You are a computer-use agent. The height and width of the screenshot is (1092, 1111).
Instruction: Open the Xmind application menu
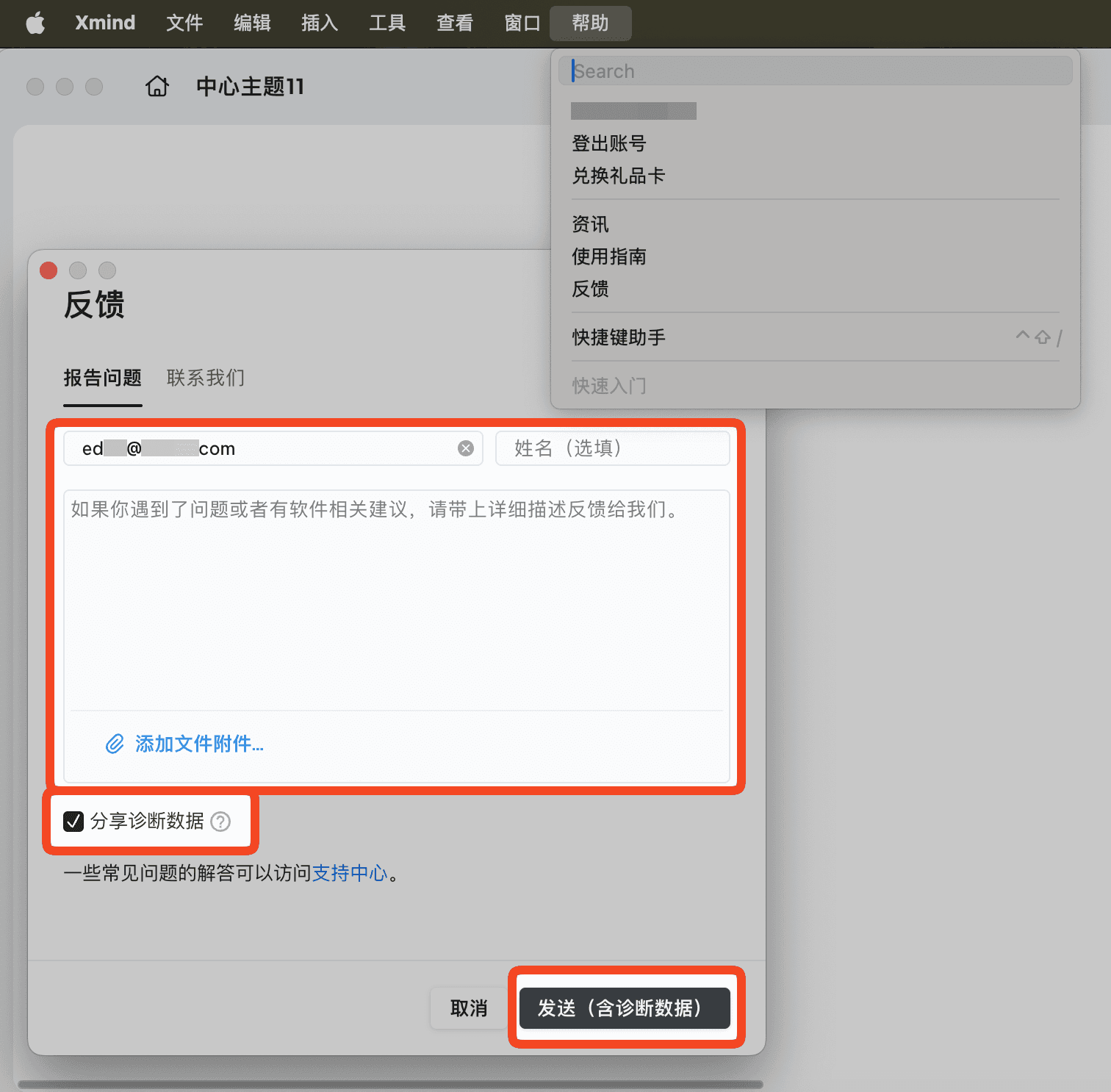pos(105,23)
